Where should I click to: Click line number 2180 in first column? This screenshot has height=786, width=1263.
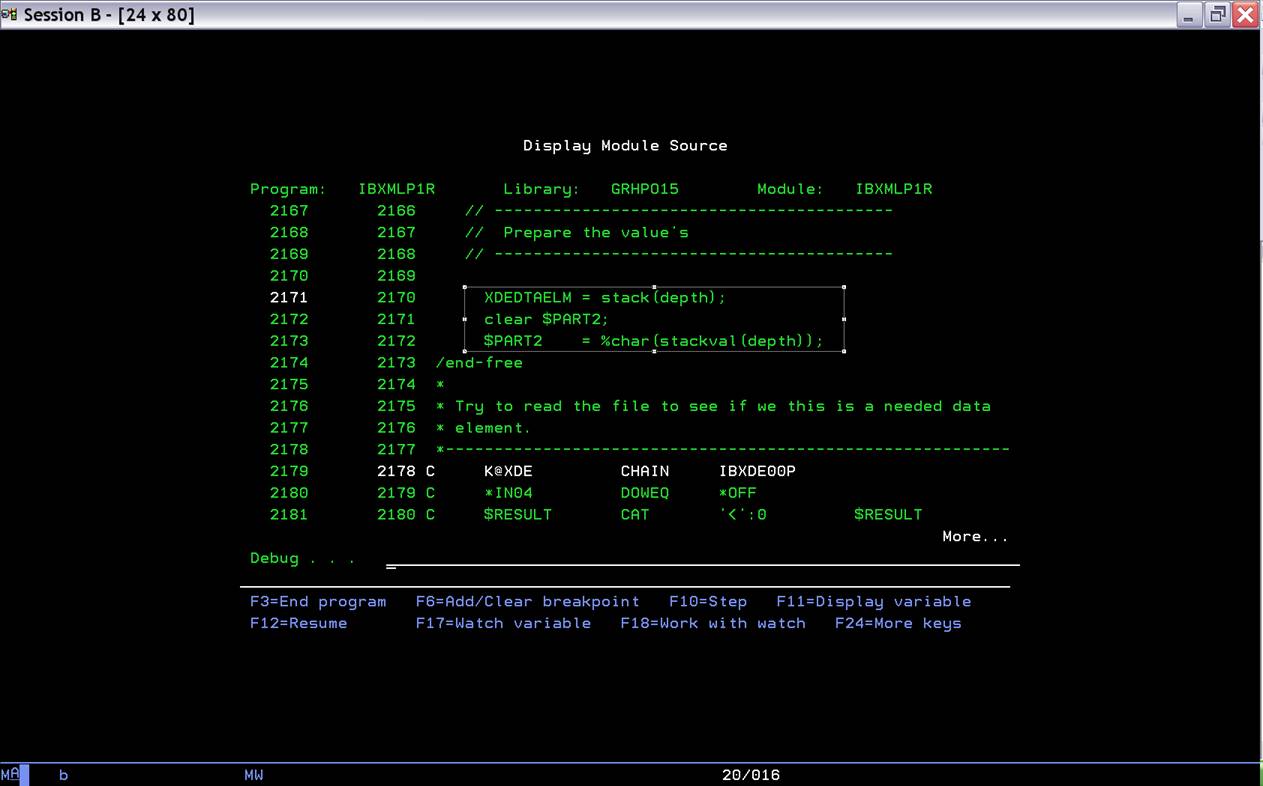[x=289, y=493]
